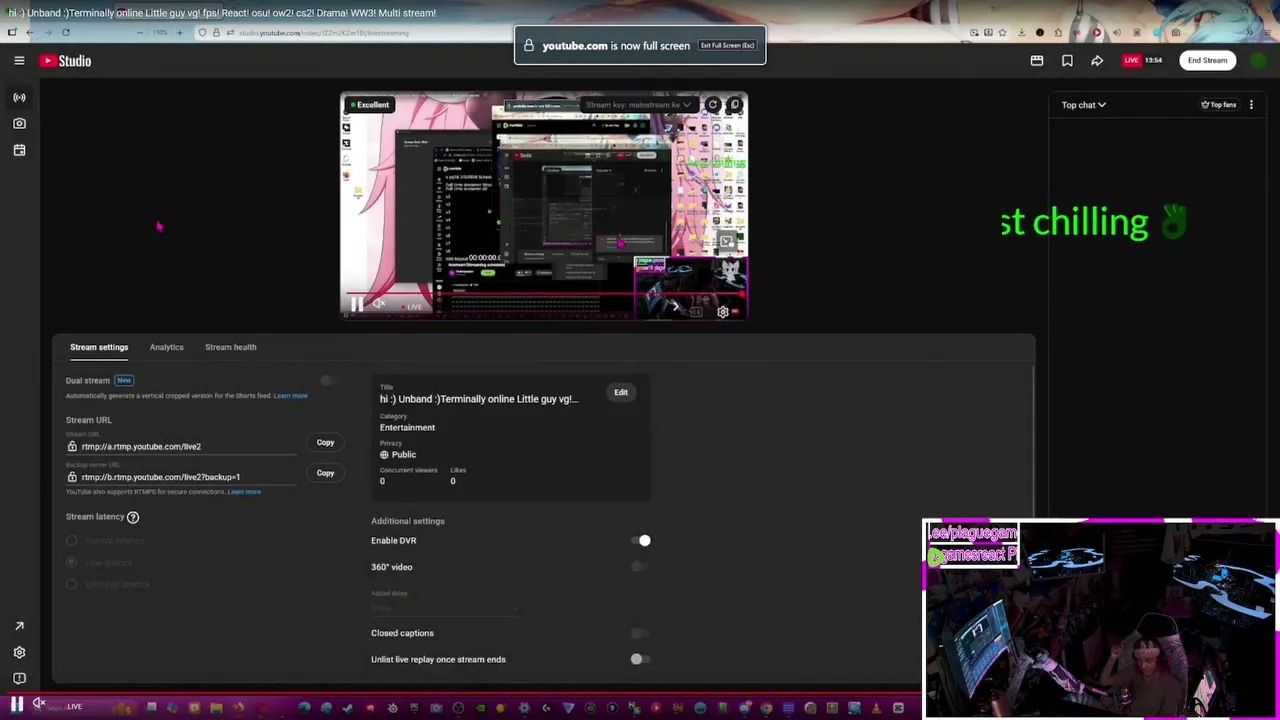
Task: Click the share arrow icon in the header
Action: click(x=1097, y=61)
